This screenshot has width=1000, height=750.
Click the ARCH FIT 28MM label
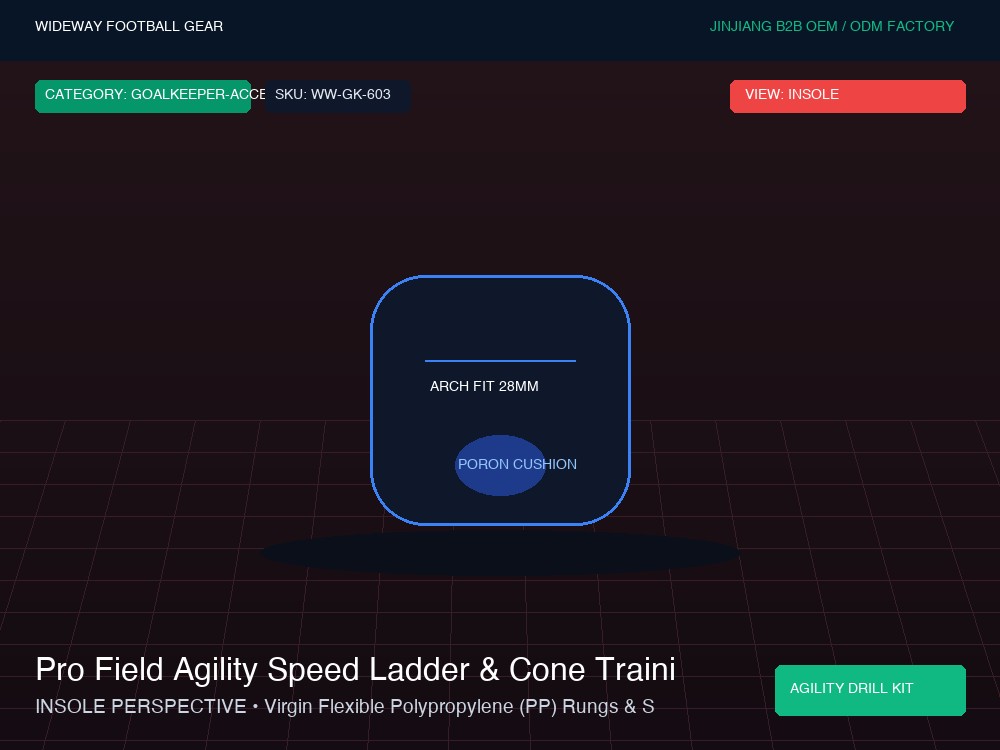[x=484, y=386]
